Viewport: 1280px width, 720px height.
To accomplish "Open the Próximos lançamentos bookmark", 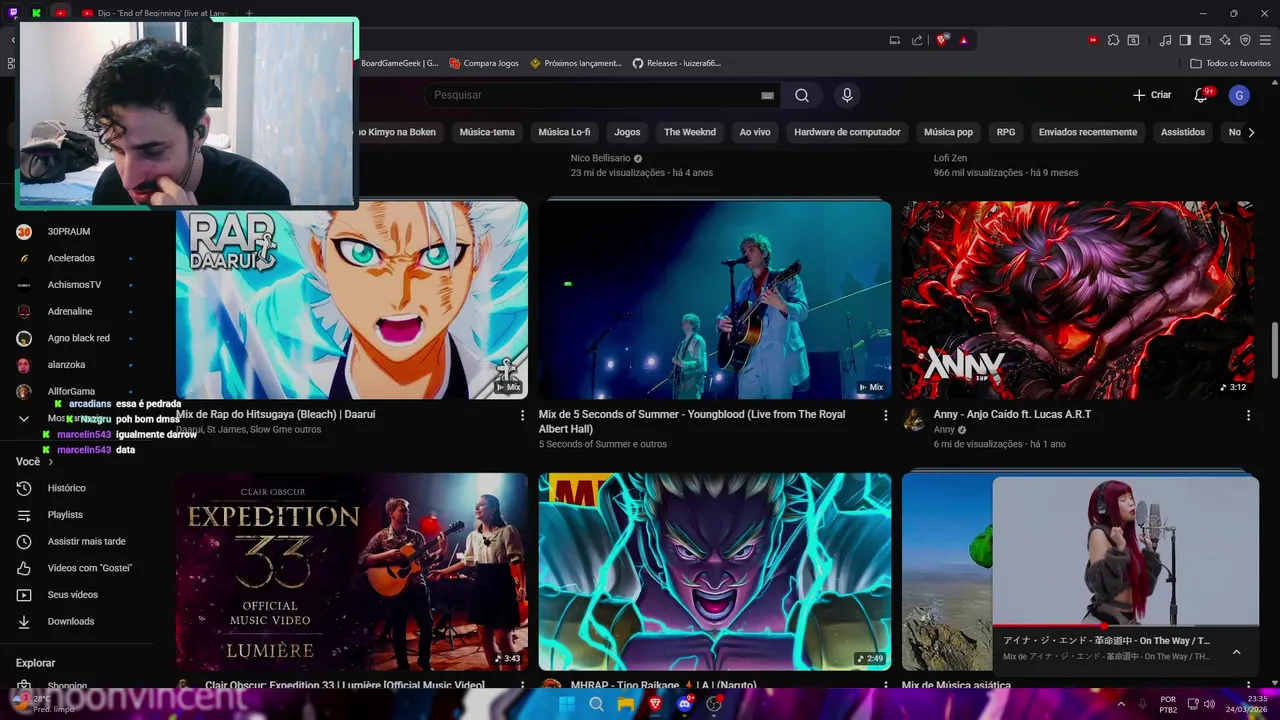I will pos(576,63).
